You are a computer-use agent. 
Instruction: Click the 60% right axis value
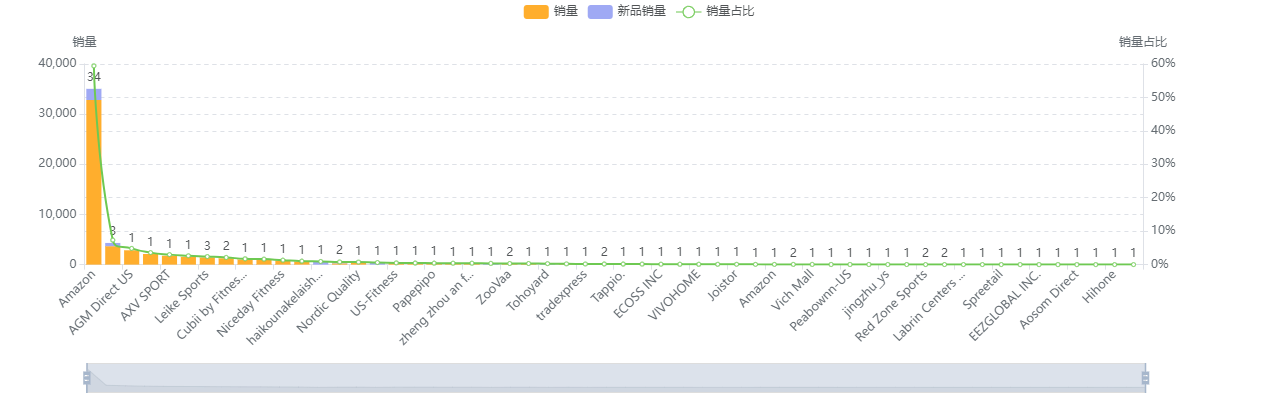click(x=1163, y=63)
